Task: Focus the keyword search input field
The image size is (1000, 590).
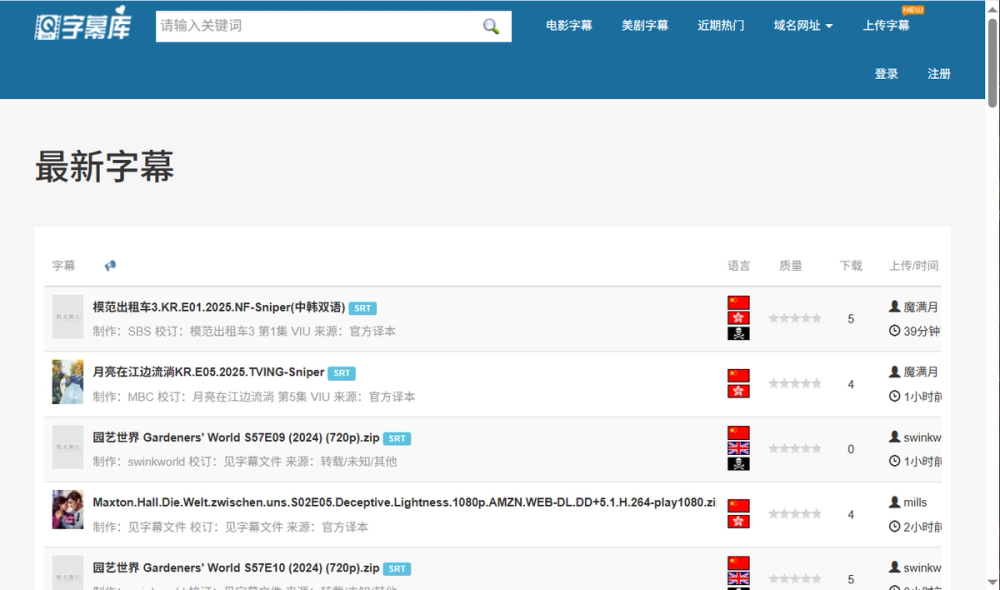Action: point(334,26)
